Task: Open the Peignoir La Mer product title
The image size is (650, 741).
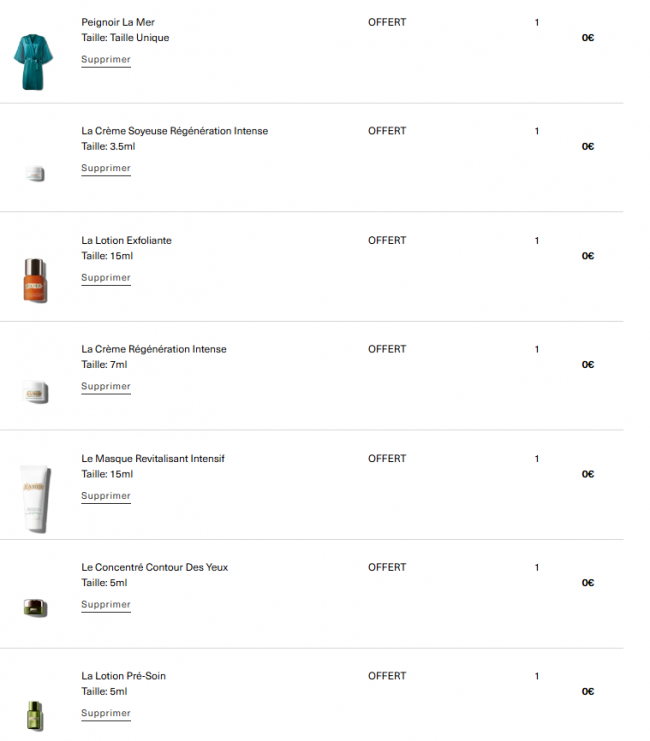Action: pos(118,22)
